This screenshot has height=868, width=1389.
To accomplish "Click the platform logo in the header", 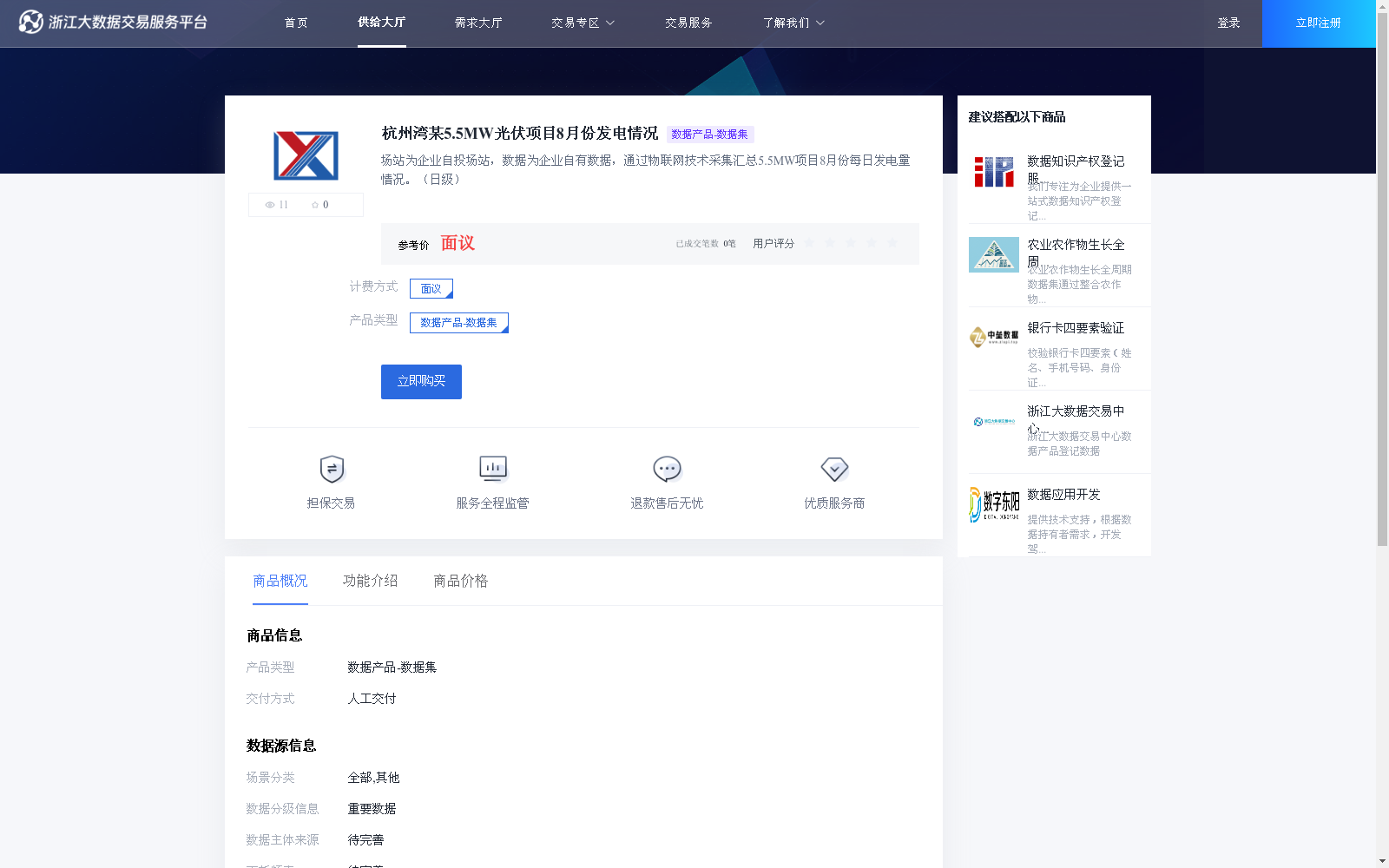I will tap(113, 22).
